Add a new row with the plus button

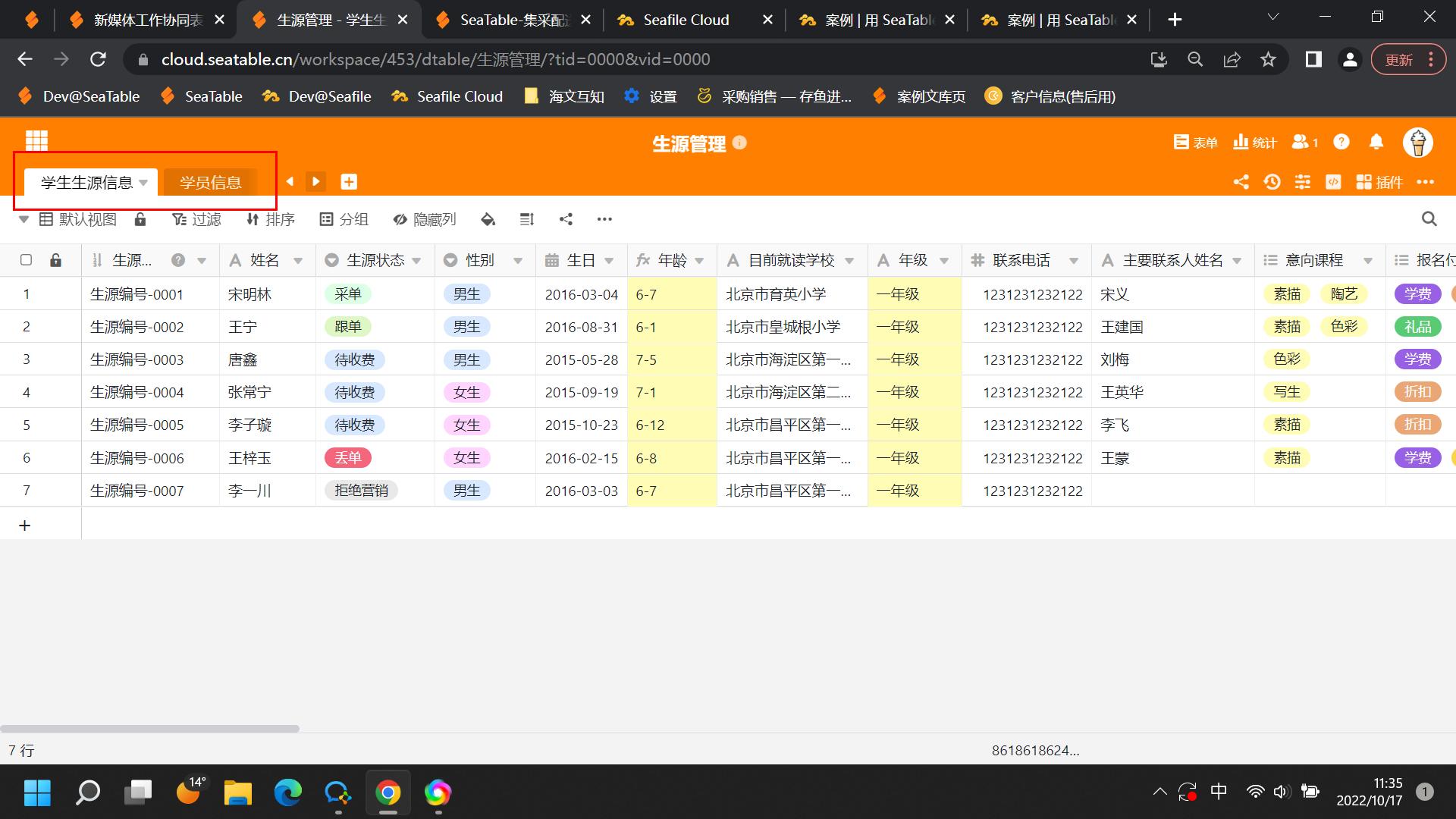[x=26, y=524]
